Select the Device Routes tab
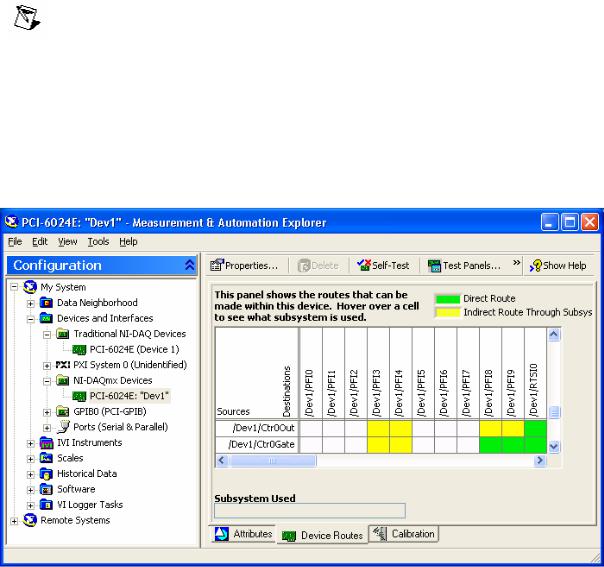 coord(322,535)
